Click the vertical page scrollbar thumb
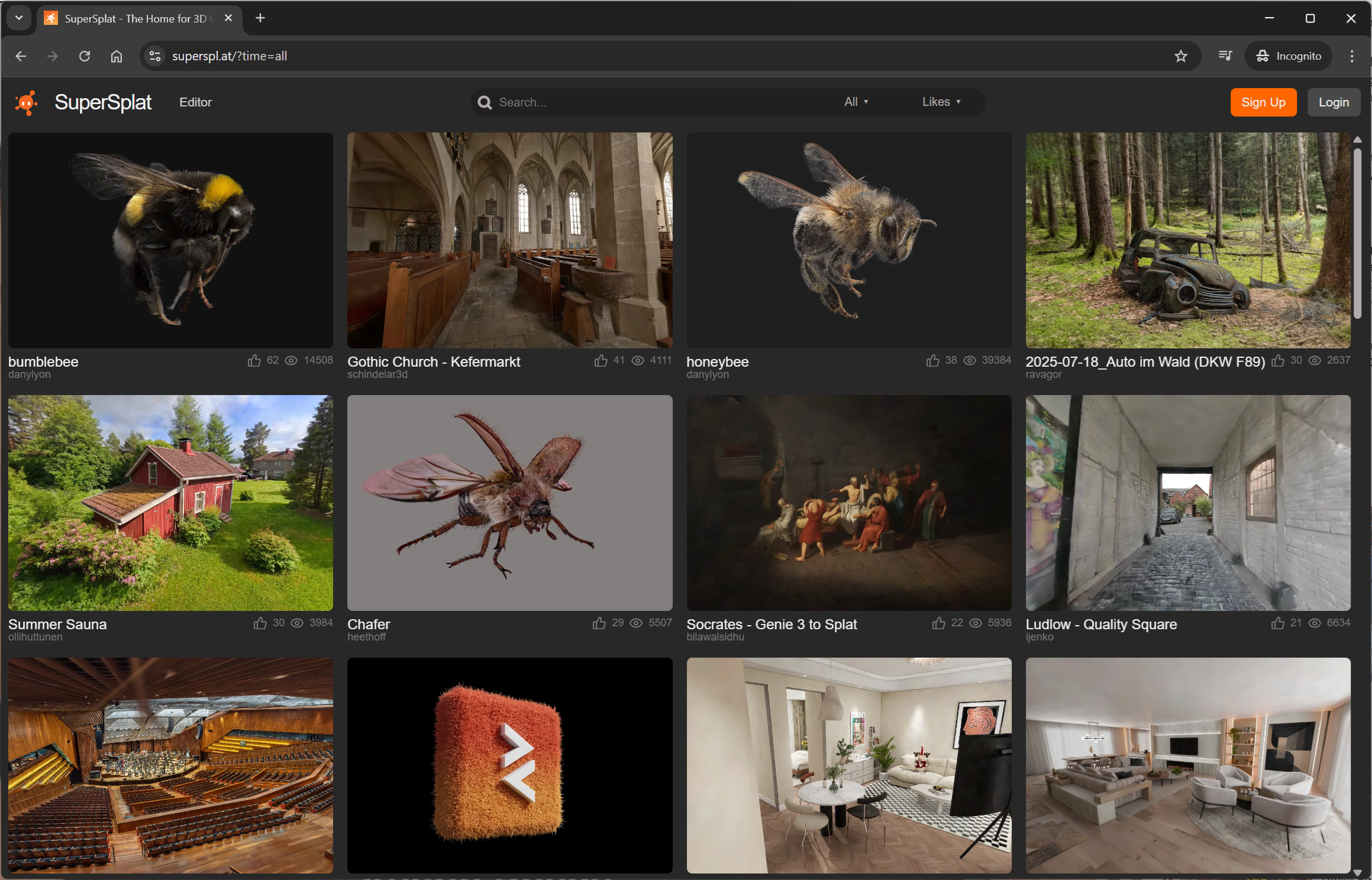The height and width of the screenshot is (880, 1372). pos(1357,233)
